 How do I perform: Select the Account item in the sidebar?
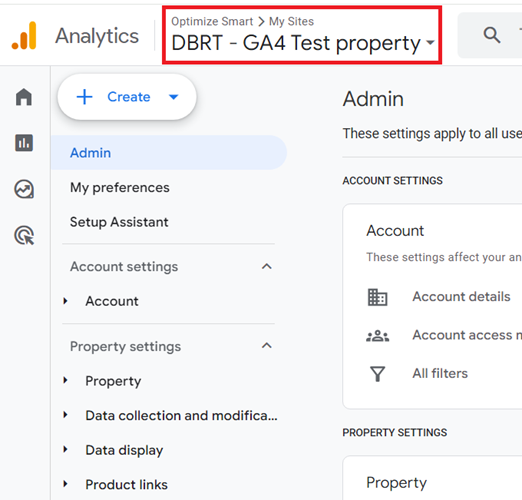coord(112,301)
